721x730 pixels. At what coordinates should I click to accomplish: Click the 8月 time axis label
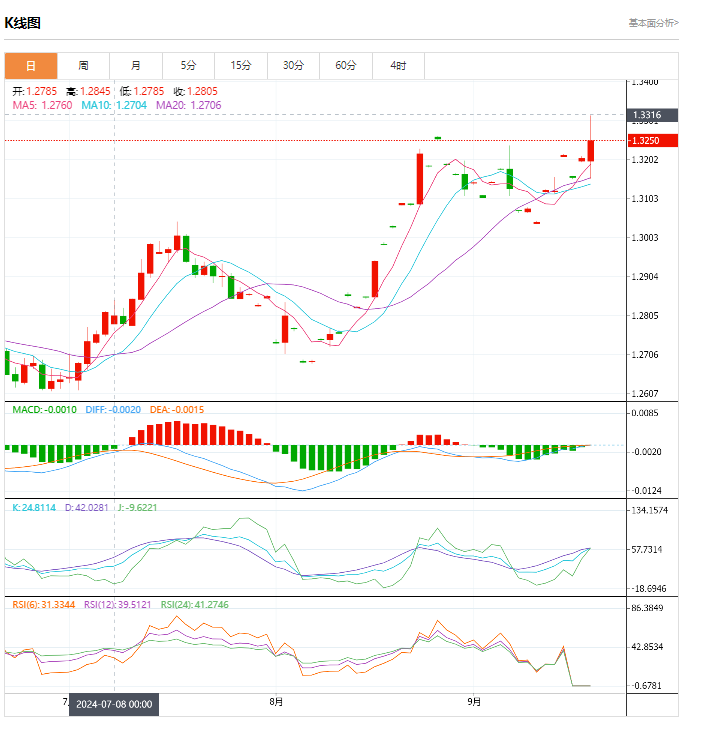click(276, 702)
